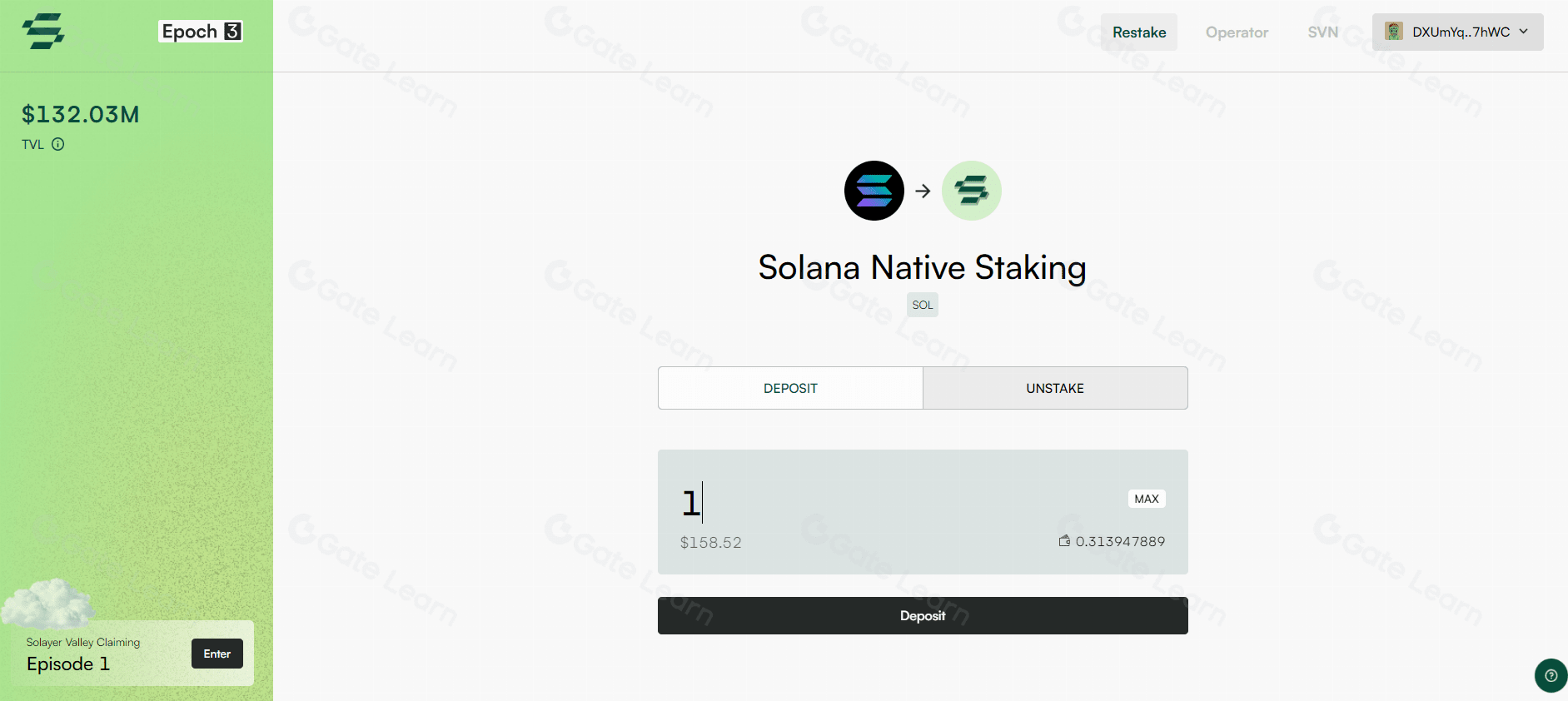
Task: Click the wallet balance icon
Action: [x=1064, y=541]
